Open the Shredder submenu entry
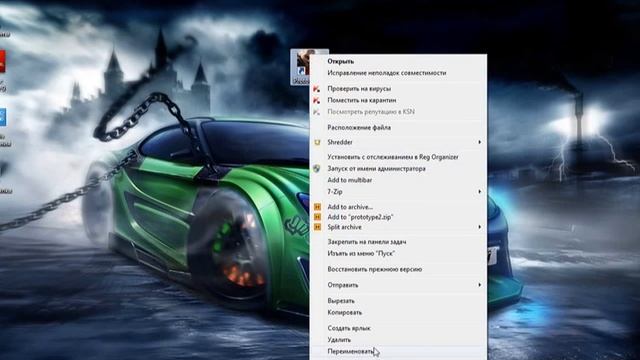 point(340,142)
